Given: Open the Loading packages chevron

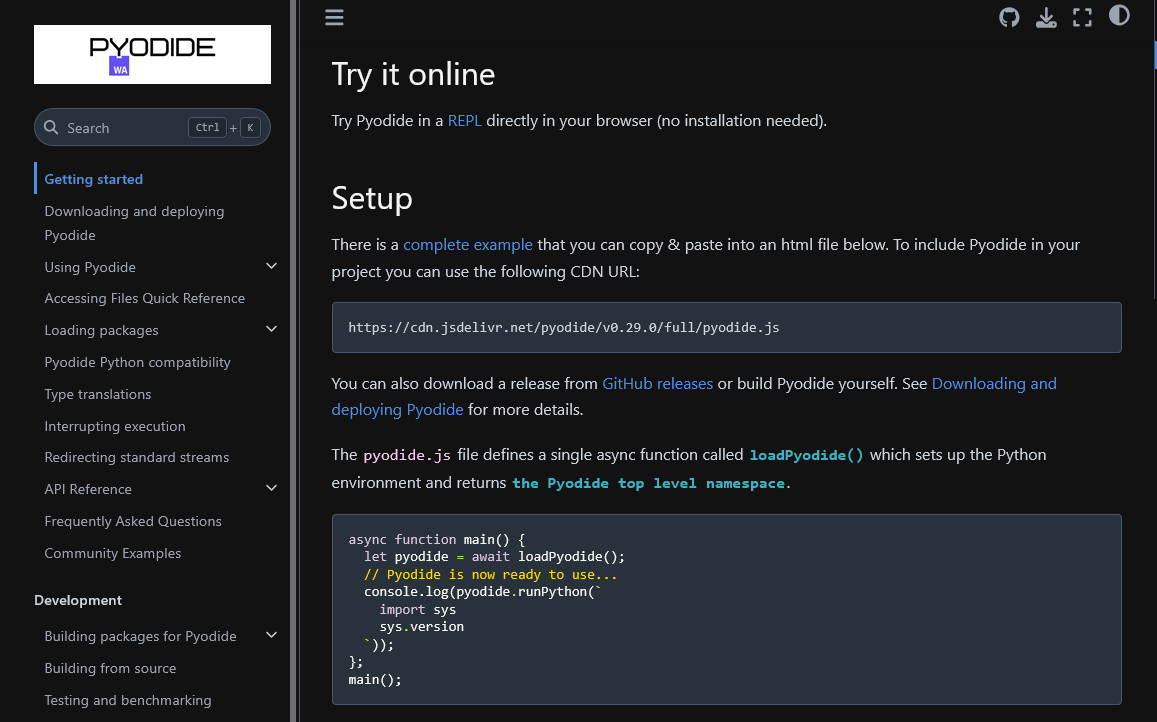Looking at the screenshot, I should [271, 329].
